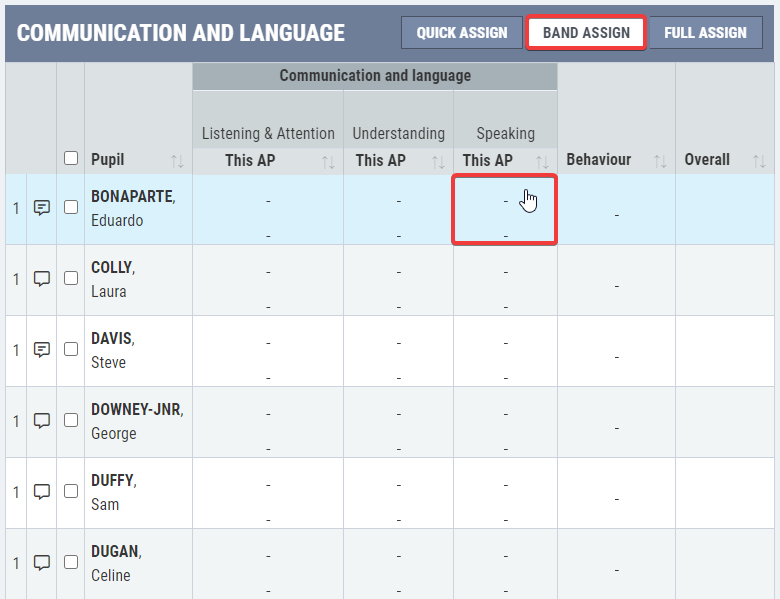Sort Listening & Attention This AP column
The image size is (780, 599).
(328, 162)
